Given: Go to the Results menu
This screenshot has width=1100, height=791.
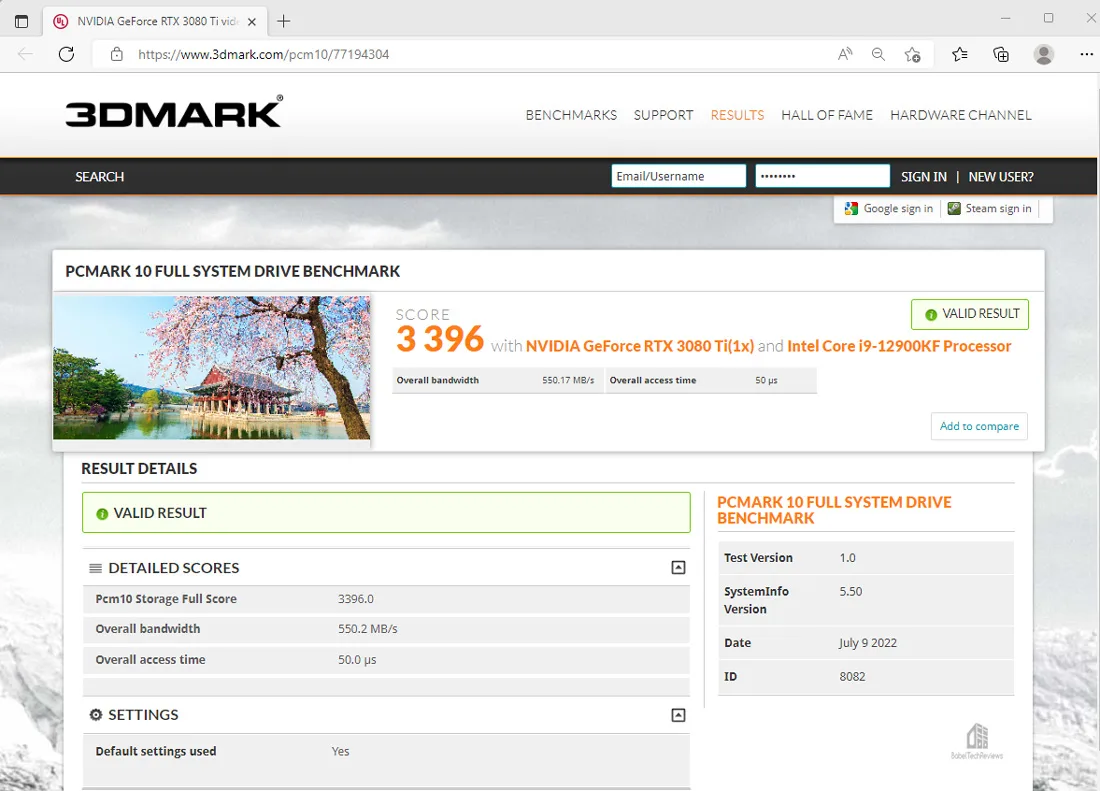Looking at the screenshot, I should 737,115.
